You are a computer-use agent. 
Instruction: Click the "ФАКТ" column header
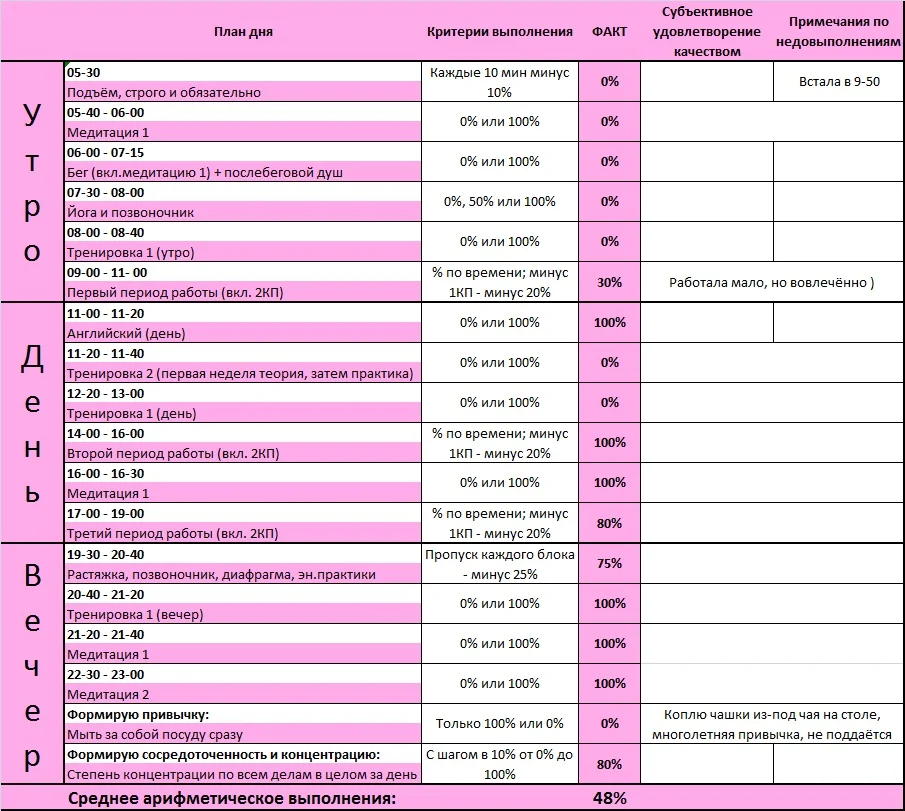point(608,31)
